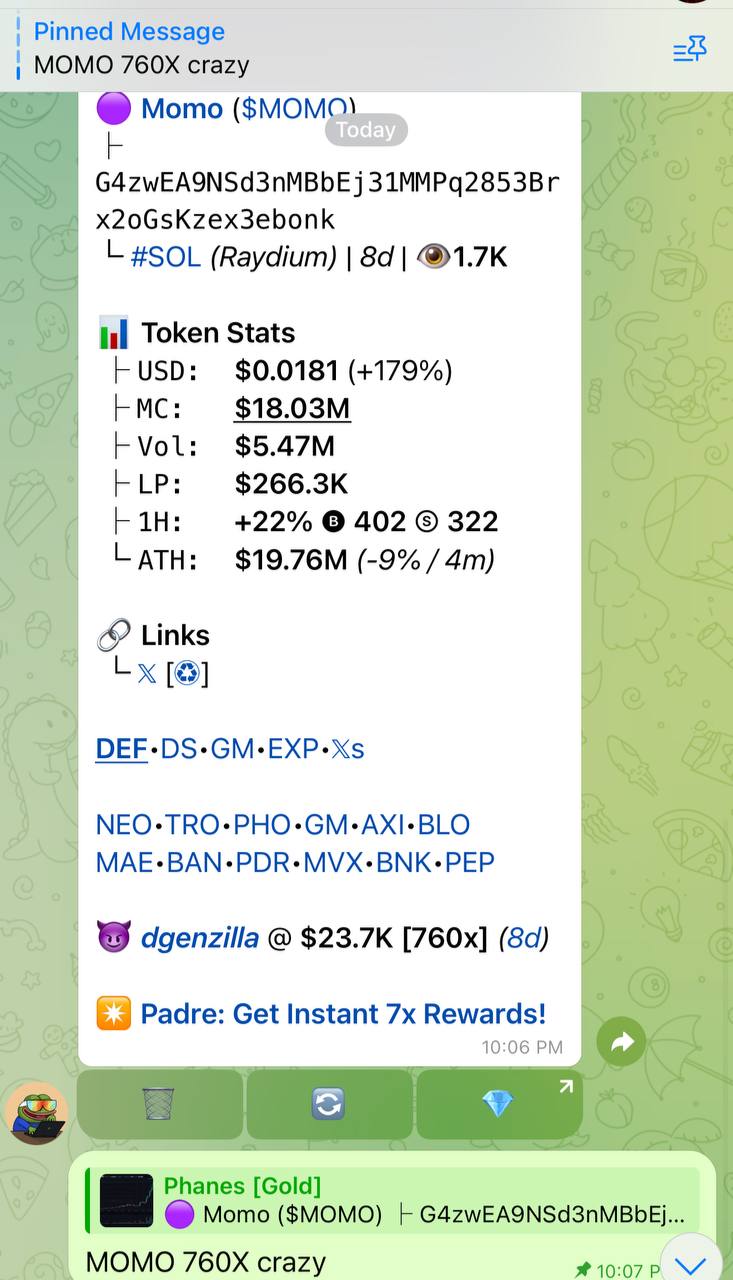
Task: Open the quoted Phanes [Gold] reply preview
Action: (392, 1200)
